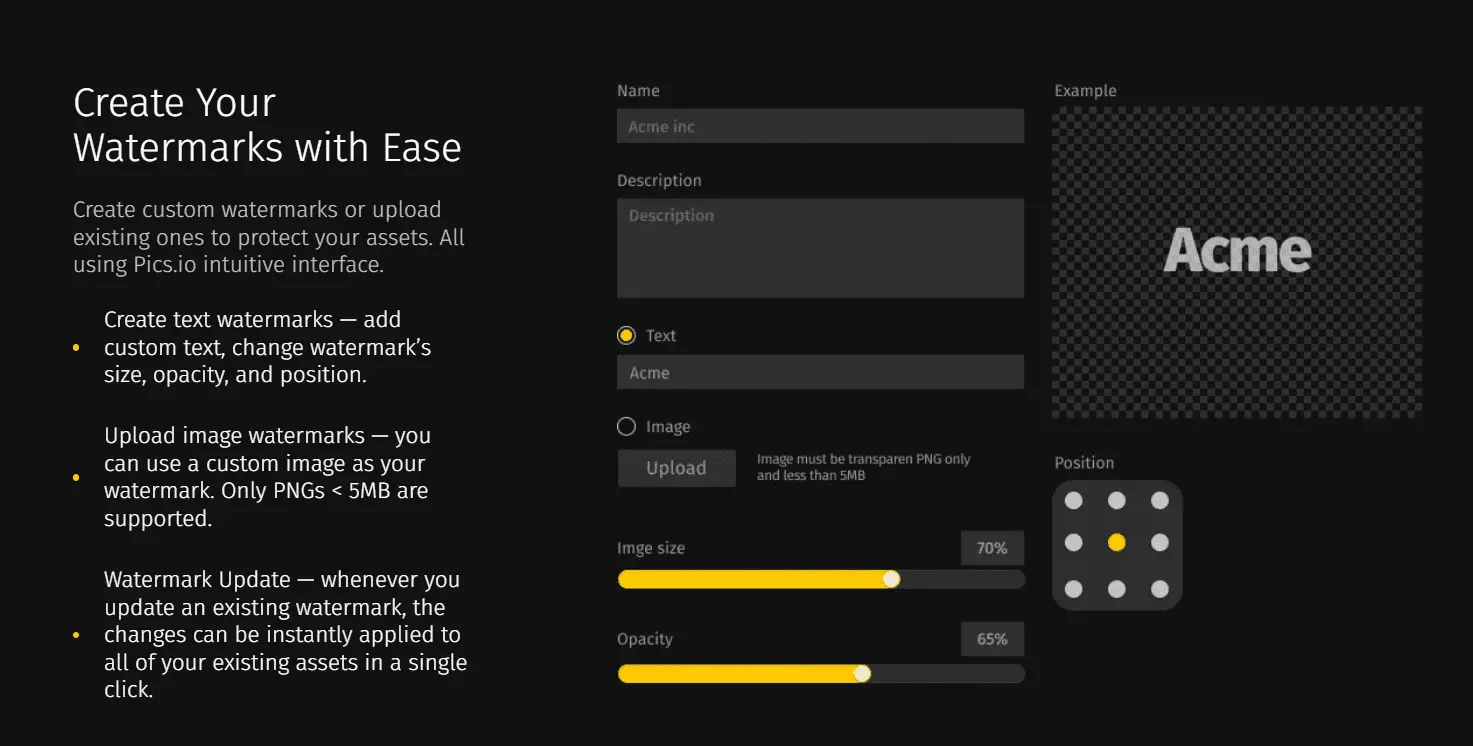The width and height of the screenshot is (1473, 746).
Task: Focus the Name input field
Action: pyautogui.click(x=820, y=127)
